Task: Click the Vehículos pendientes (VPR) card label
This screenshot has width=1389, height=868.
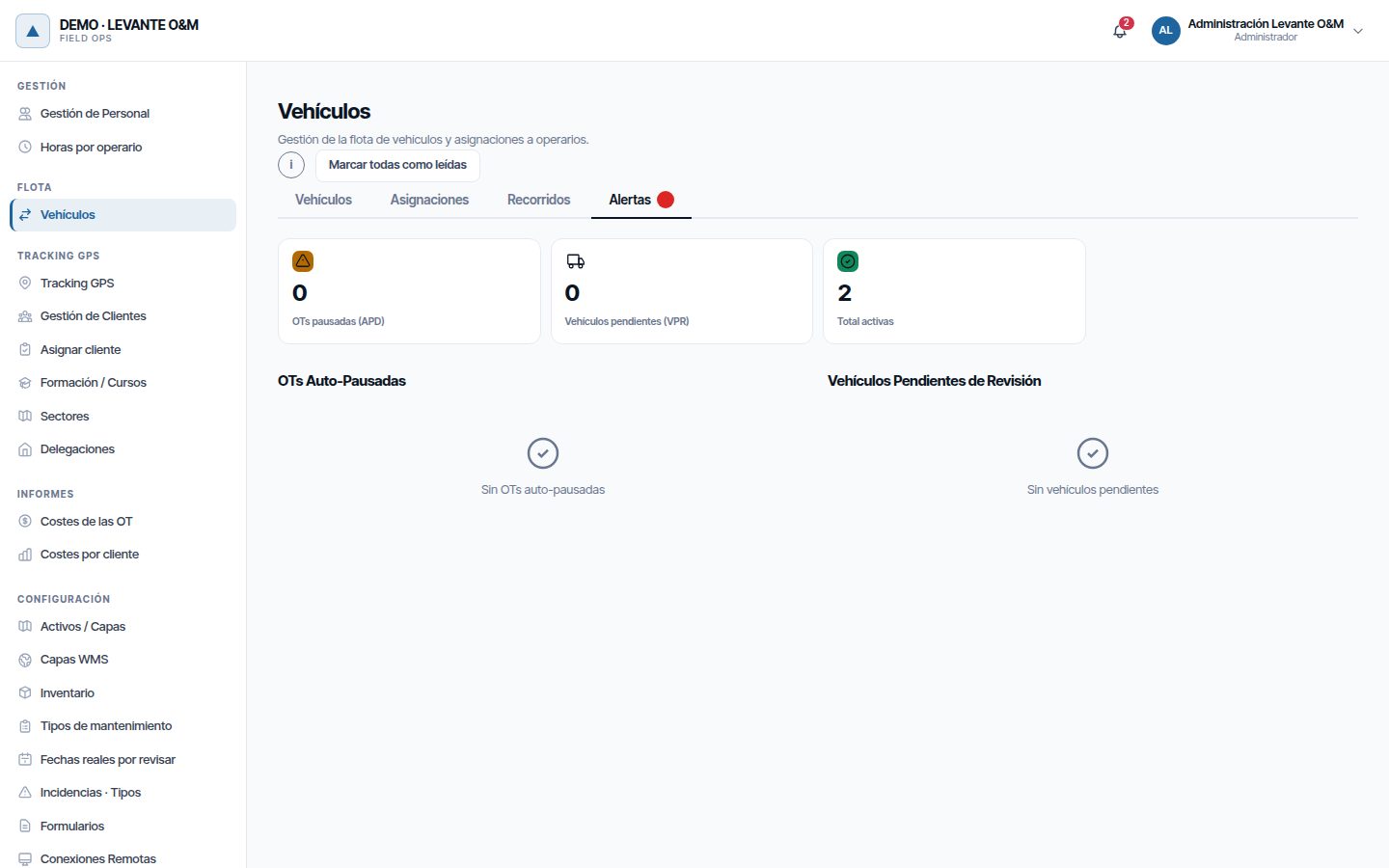Action: tap(627, 322)
